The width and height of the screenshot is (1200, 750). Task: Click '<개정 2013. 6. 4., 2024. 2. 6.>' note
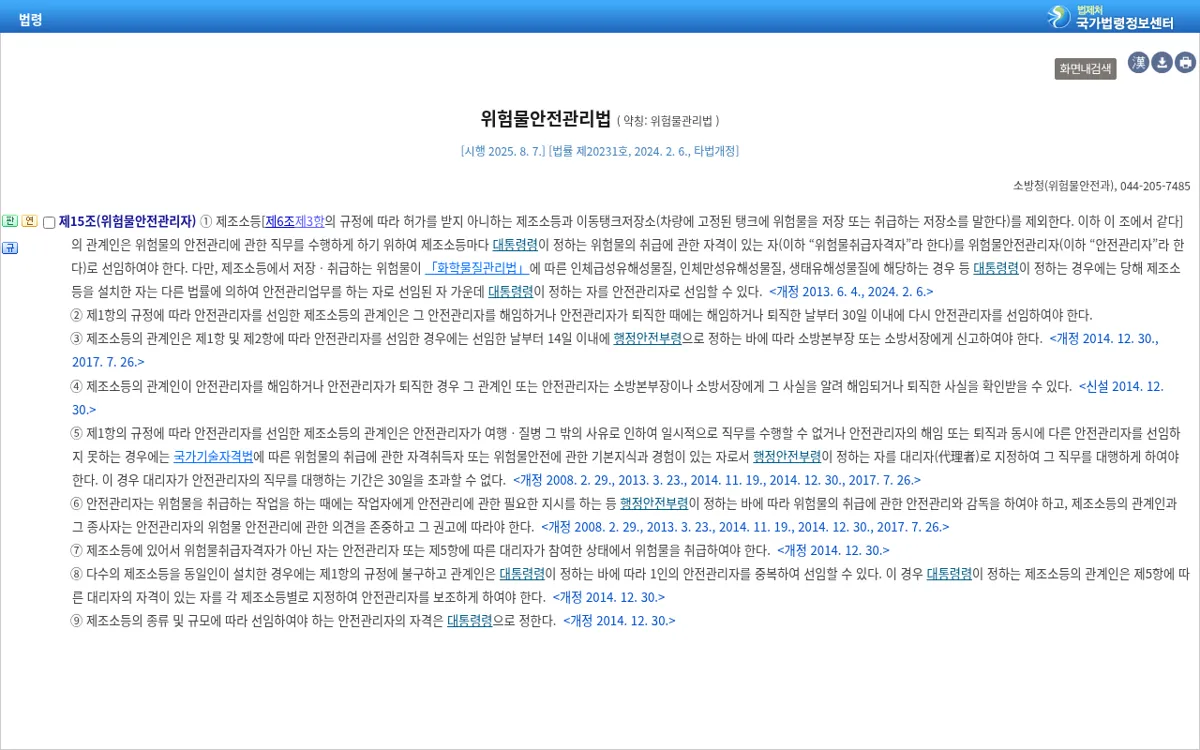tap(851, 292)
